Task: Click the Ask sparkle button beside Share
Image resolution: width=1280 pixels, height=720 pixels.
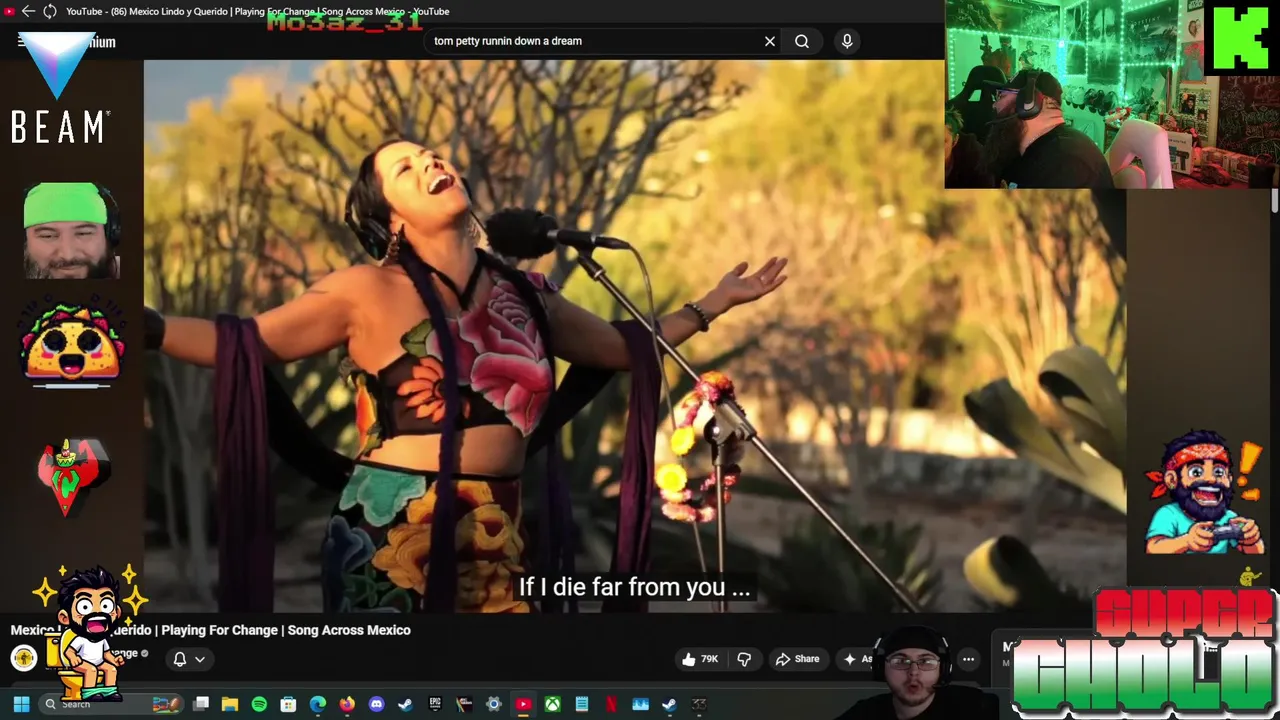Action: (x=858, y=659)
